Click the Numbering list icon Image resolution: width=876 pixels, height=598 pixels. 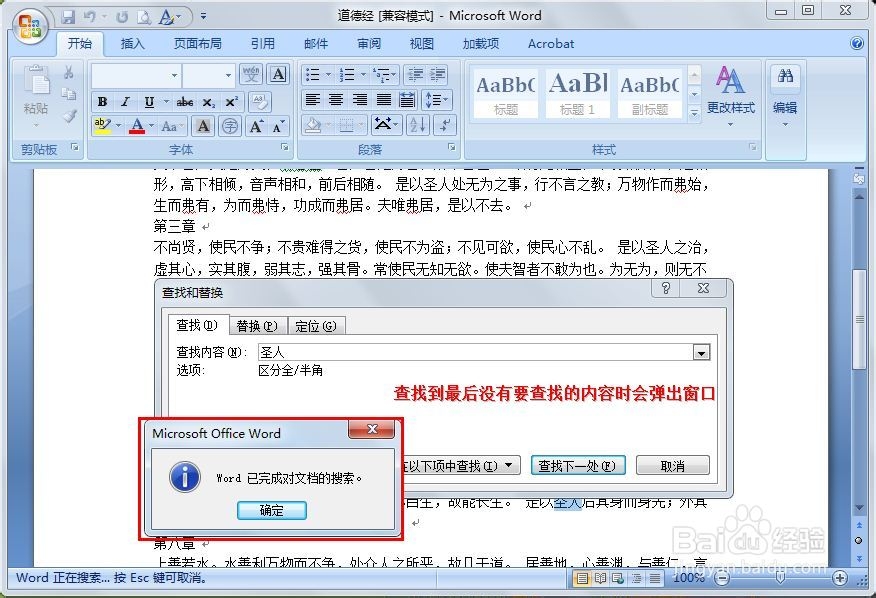(x=347, y=74)
